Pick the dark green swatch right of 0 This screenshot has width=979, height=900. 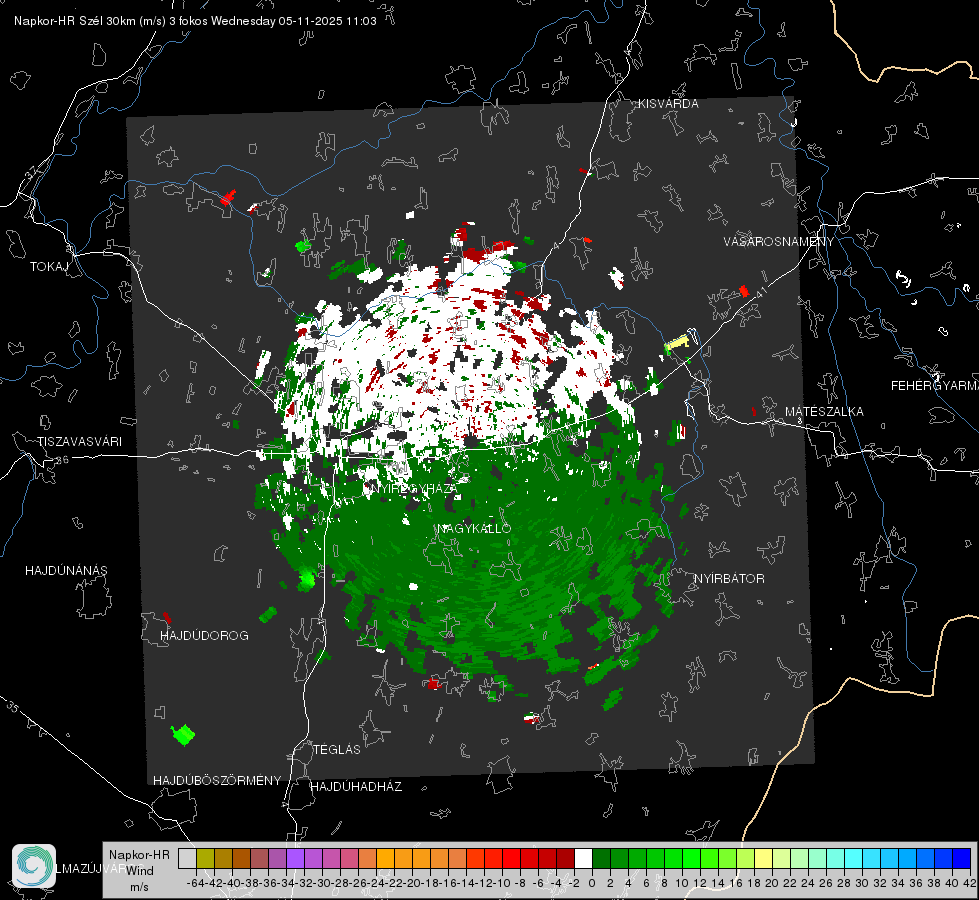point(601,858)
